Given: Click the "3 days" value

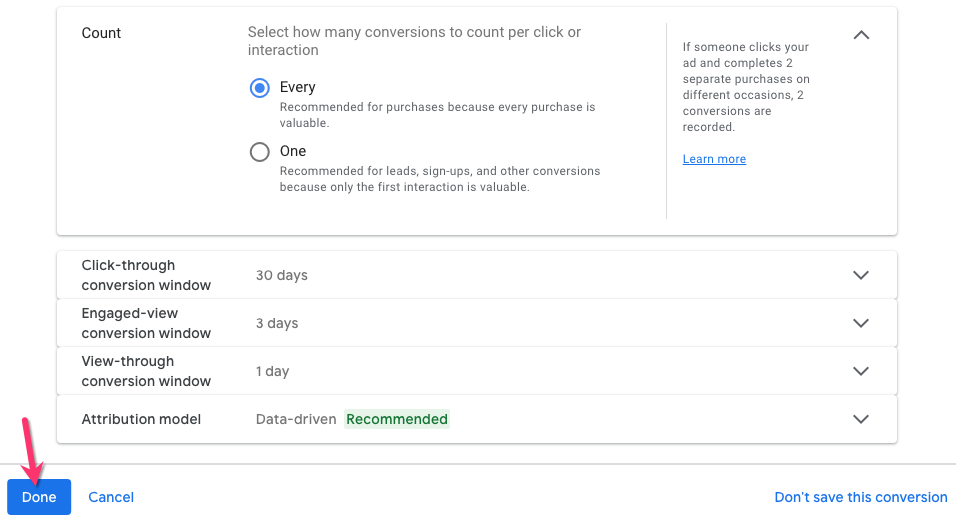Looking at the screenshot, I should coord(277,323).
